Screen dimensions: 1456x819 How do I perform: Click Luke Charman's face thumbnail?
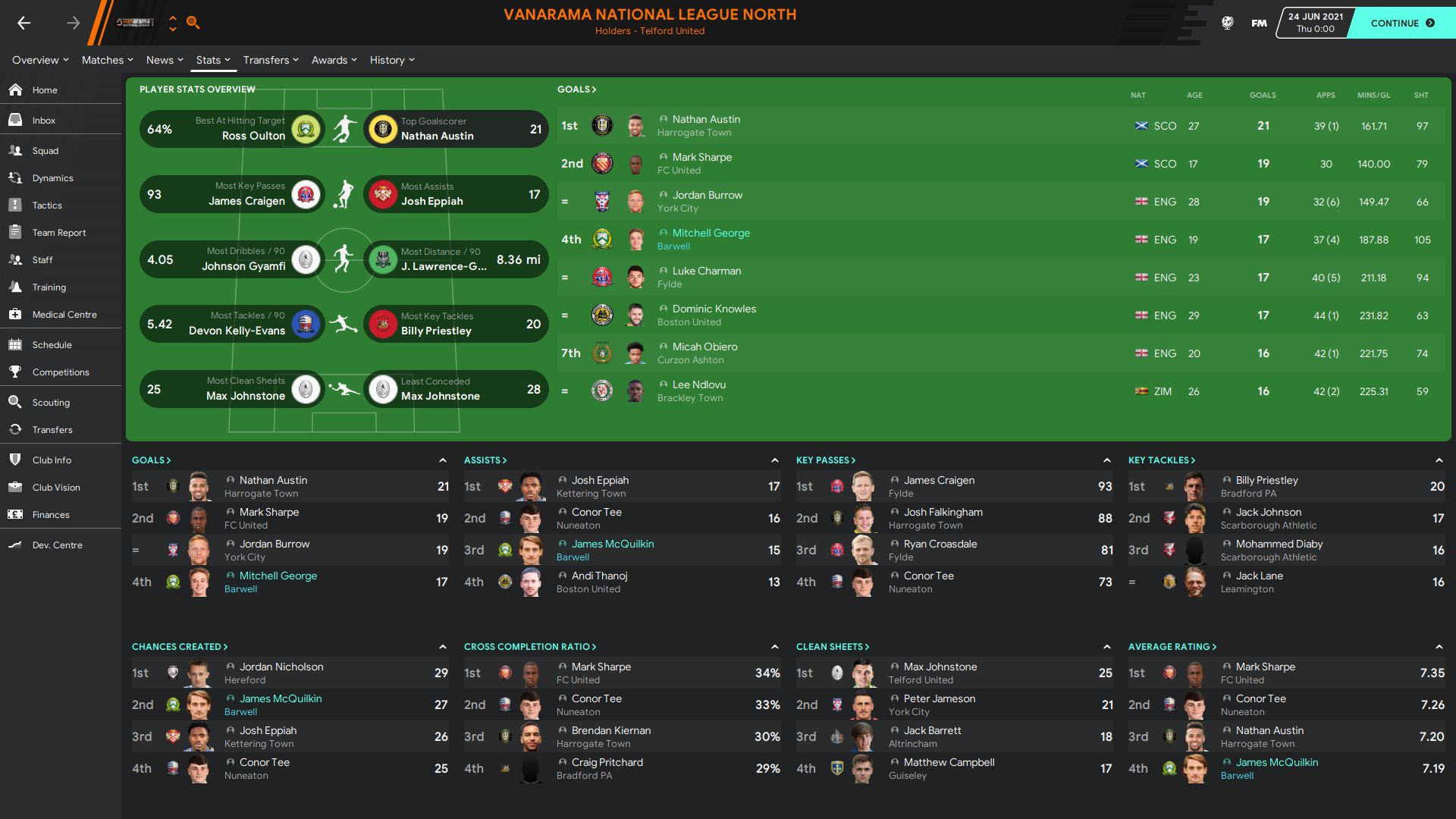(635, 278)
